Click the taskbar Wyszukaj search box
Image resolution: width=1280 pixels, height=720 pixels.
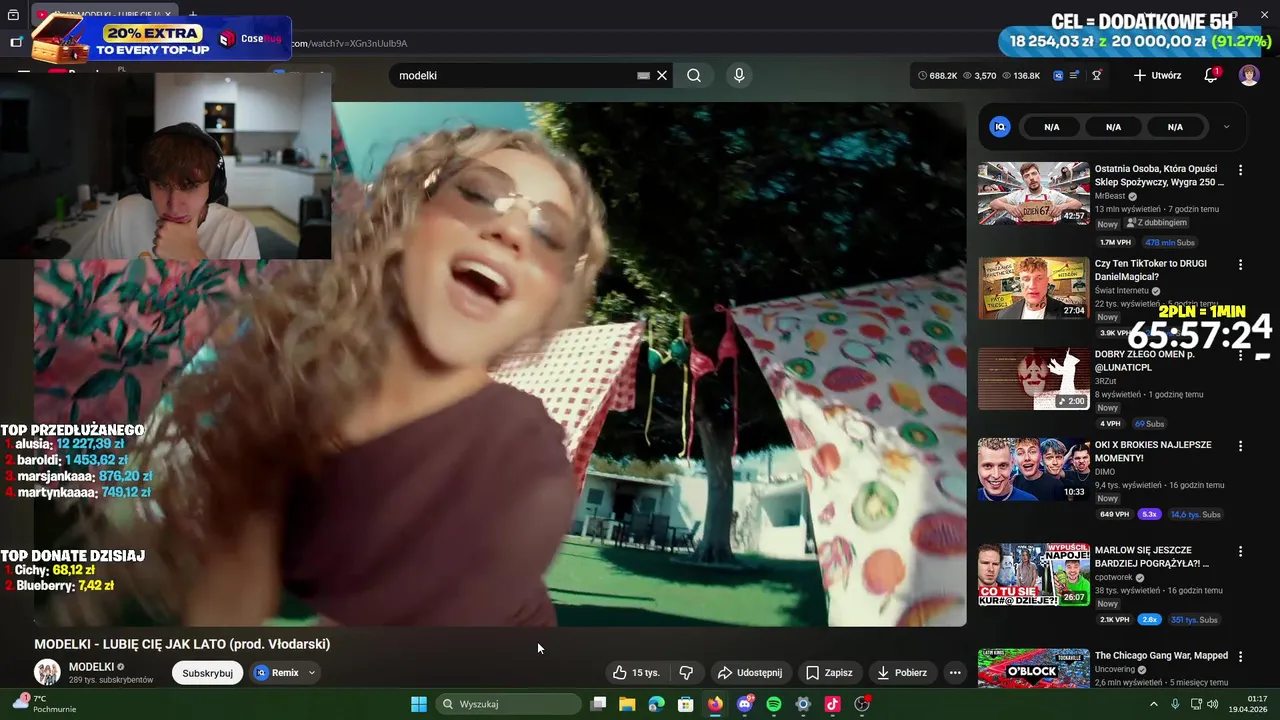(506, 704)
